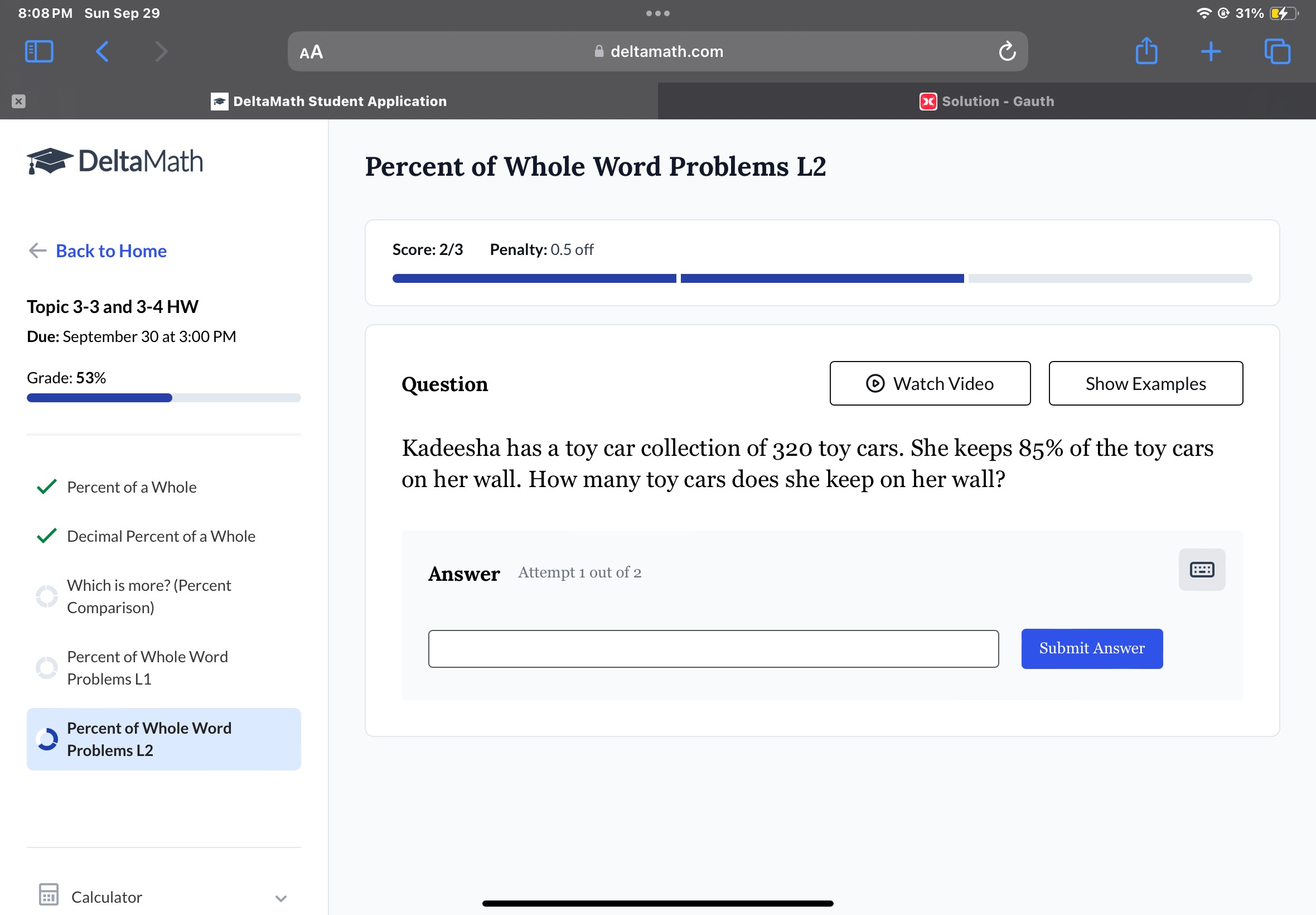The image size is (1316, 915).
Task: Click the Calculator icon in sidebar
Action: pyautogui.click(x=48, y=895)
